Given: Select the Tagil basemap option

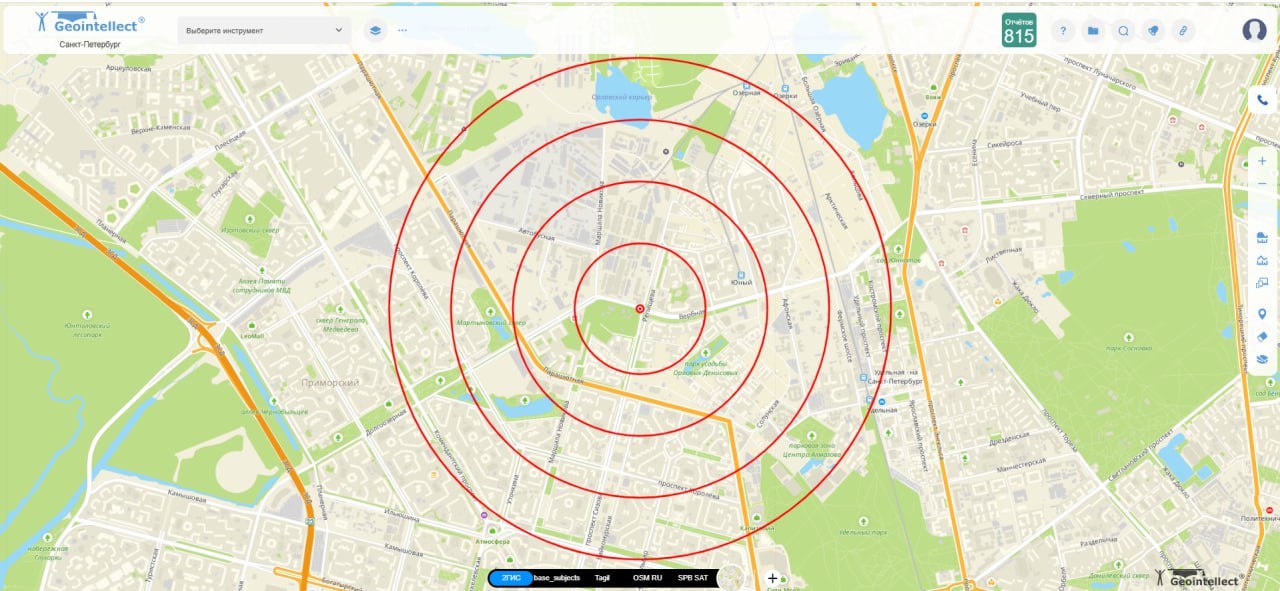Looking at the screenshot, I should [602, 578].
